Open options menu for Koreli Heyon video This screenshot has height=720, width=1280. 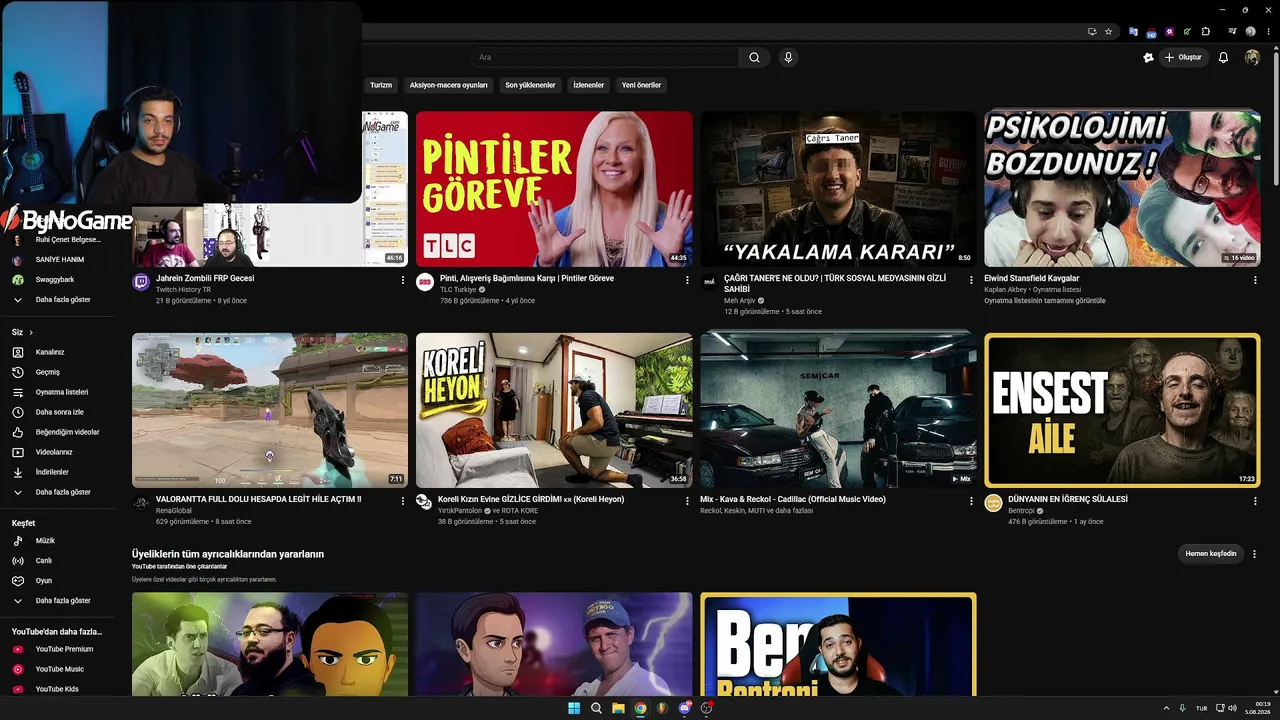(687, 501)
